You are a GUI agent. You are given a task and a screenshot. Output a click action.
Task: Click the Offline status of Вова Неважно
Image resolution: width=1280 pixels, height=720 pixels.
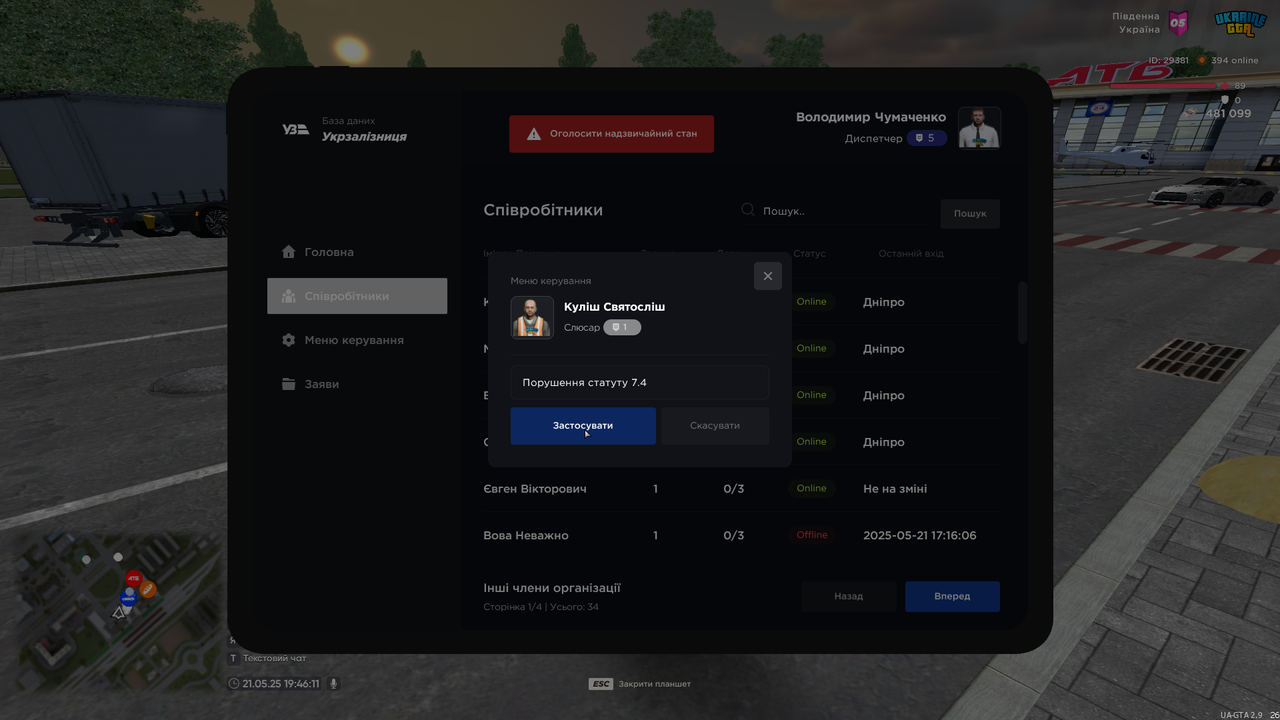click(x=812, y=535)
